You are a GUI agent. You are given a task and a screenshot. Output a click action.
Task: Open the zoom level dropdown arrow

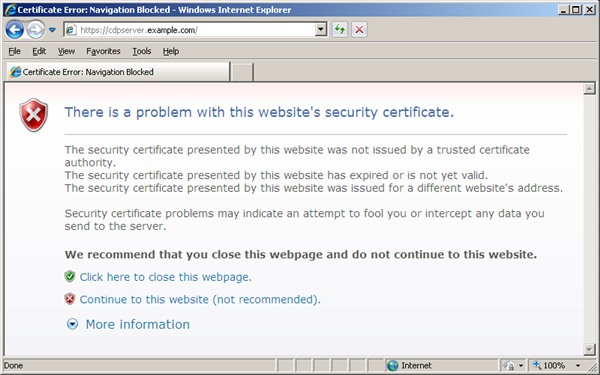578,366
